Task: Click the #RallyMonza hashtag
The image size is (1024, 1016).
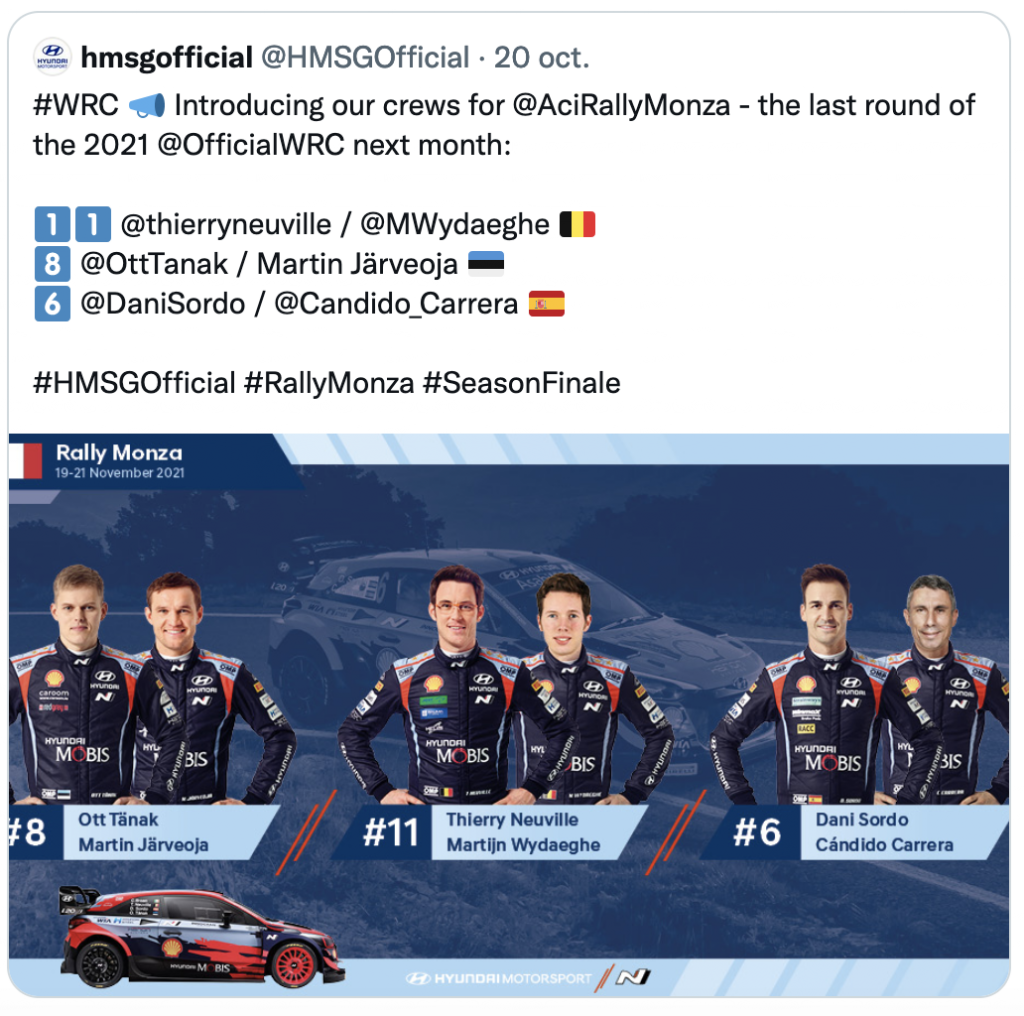Action: [329, 384]
